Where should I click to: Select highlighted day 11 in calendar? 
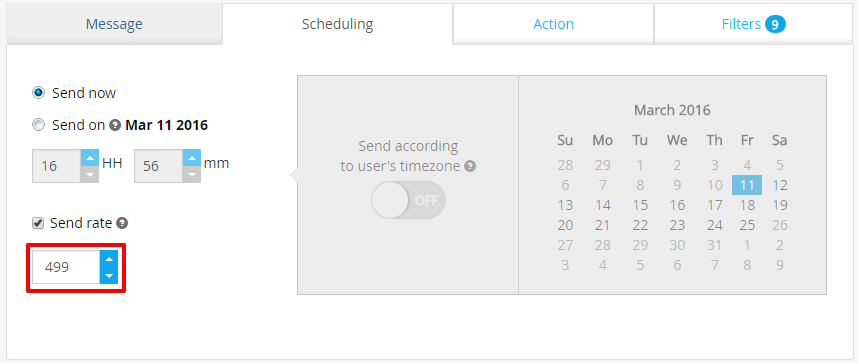747,185
